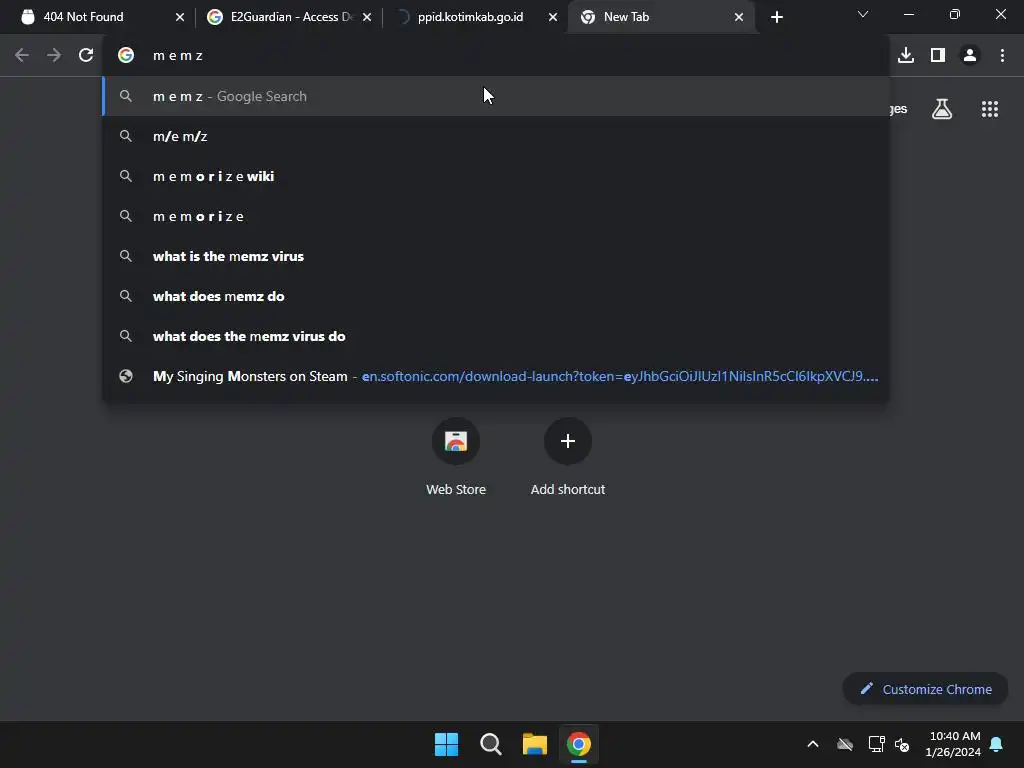Open the Google apps grid

coord(990,109)
